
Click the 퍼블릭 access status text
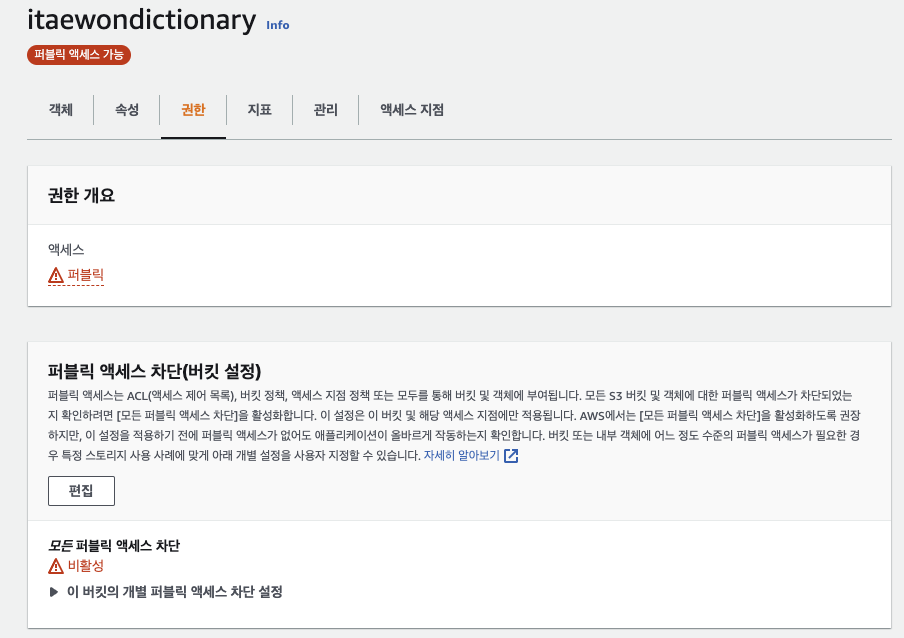point(85,275)
